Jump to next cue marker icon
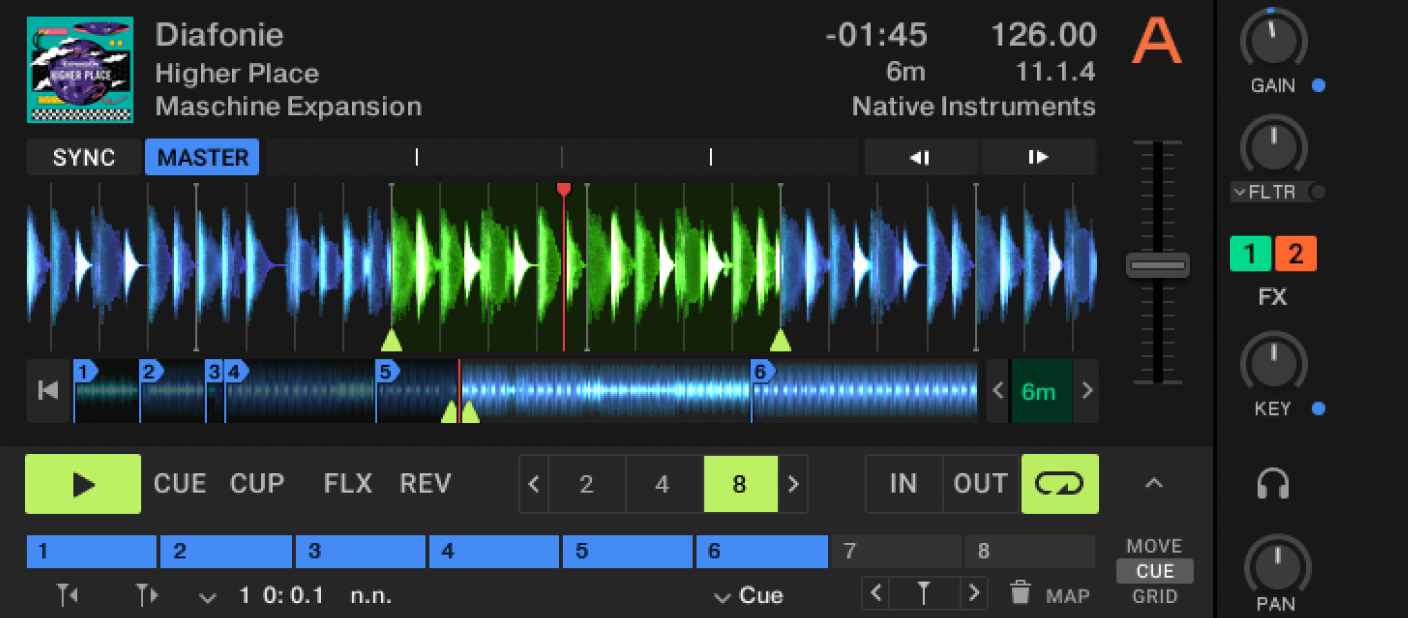The height and width of the screenshot is (618, 1408). coord(147,596)
